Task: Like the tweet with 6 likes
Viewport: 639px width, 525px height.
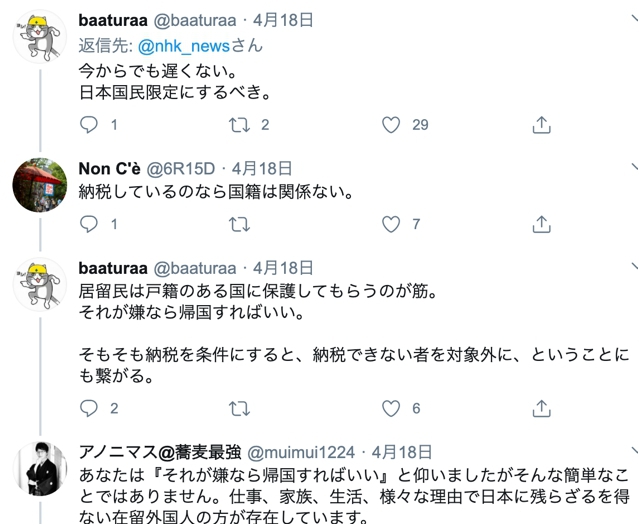Action: (x=392, y=408)
